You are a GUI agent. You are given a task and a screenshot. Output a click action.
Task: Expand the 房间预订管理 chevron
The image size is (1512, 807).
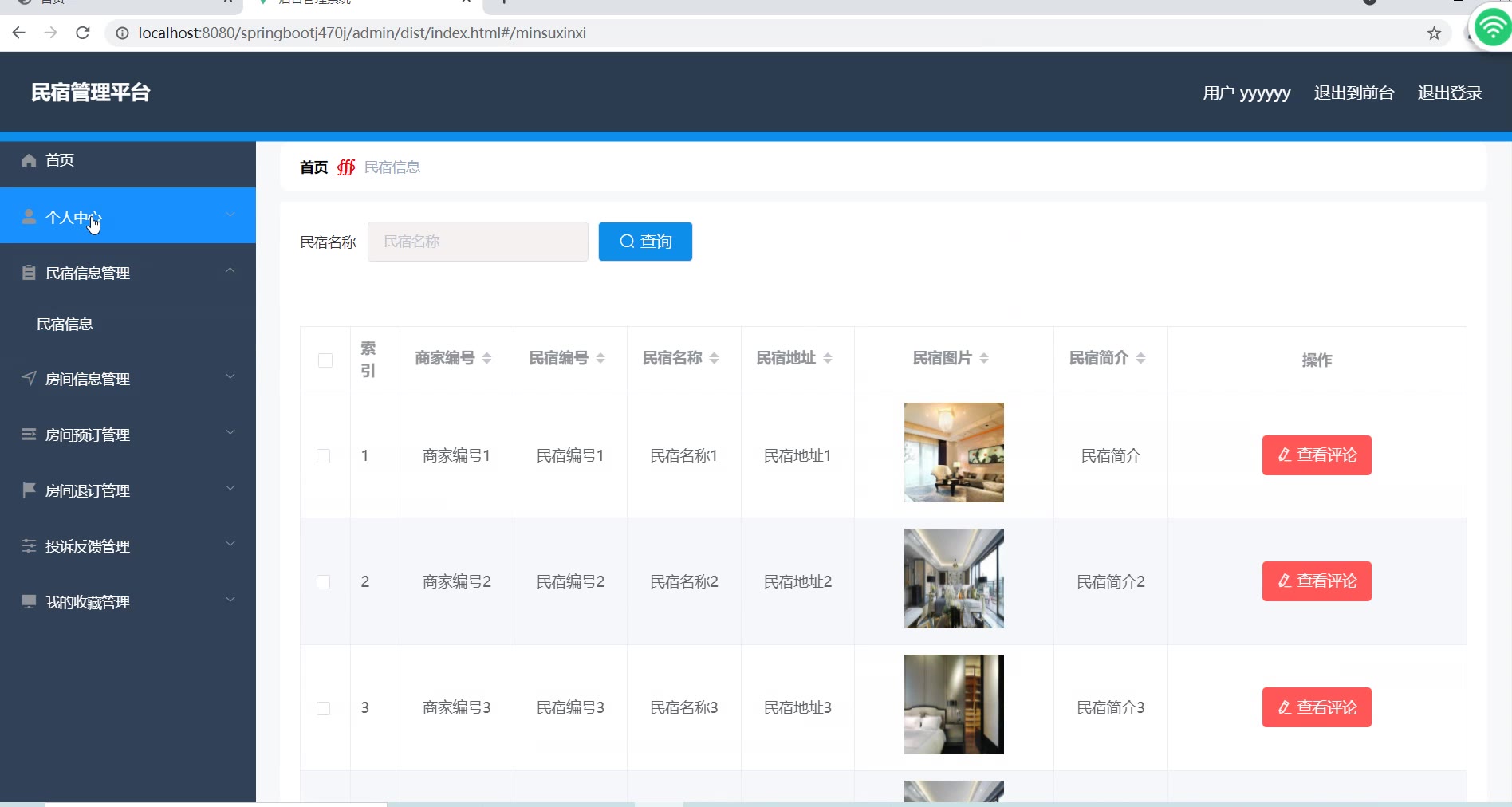click(x=230, y=432)
